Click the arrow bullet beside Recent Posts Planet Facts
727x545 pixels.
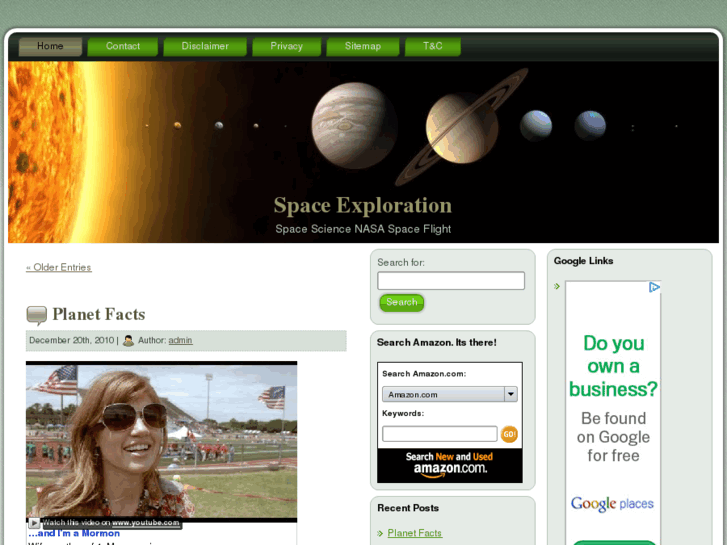pos(380,533)
